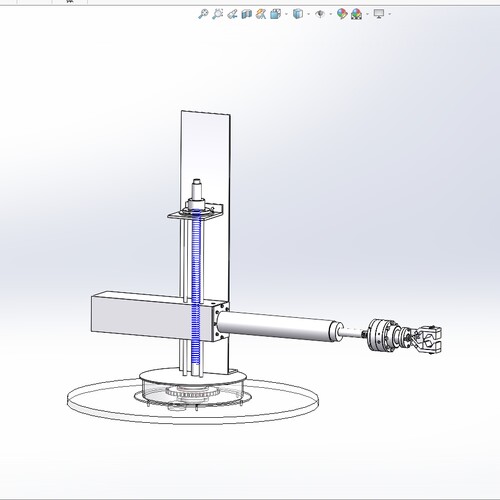
Task: Expand the Display Style dropdown arrow
Action: (x=308, y=14)
